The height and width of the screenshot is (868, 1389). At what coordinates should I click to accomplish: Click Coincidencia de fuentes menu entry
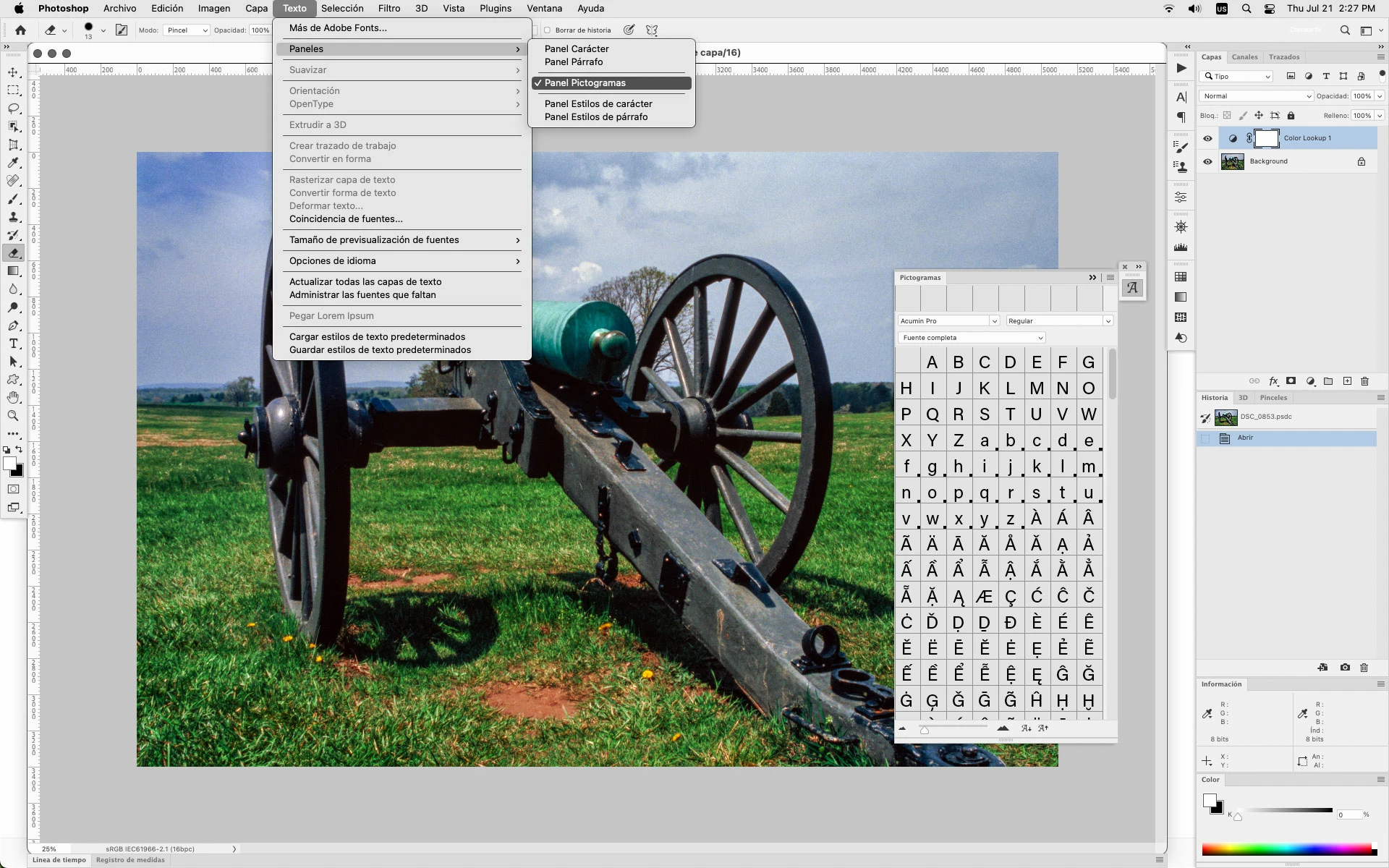346,218
